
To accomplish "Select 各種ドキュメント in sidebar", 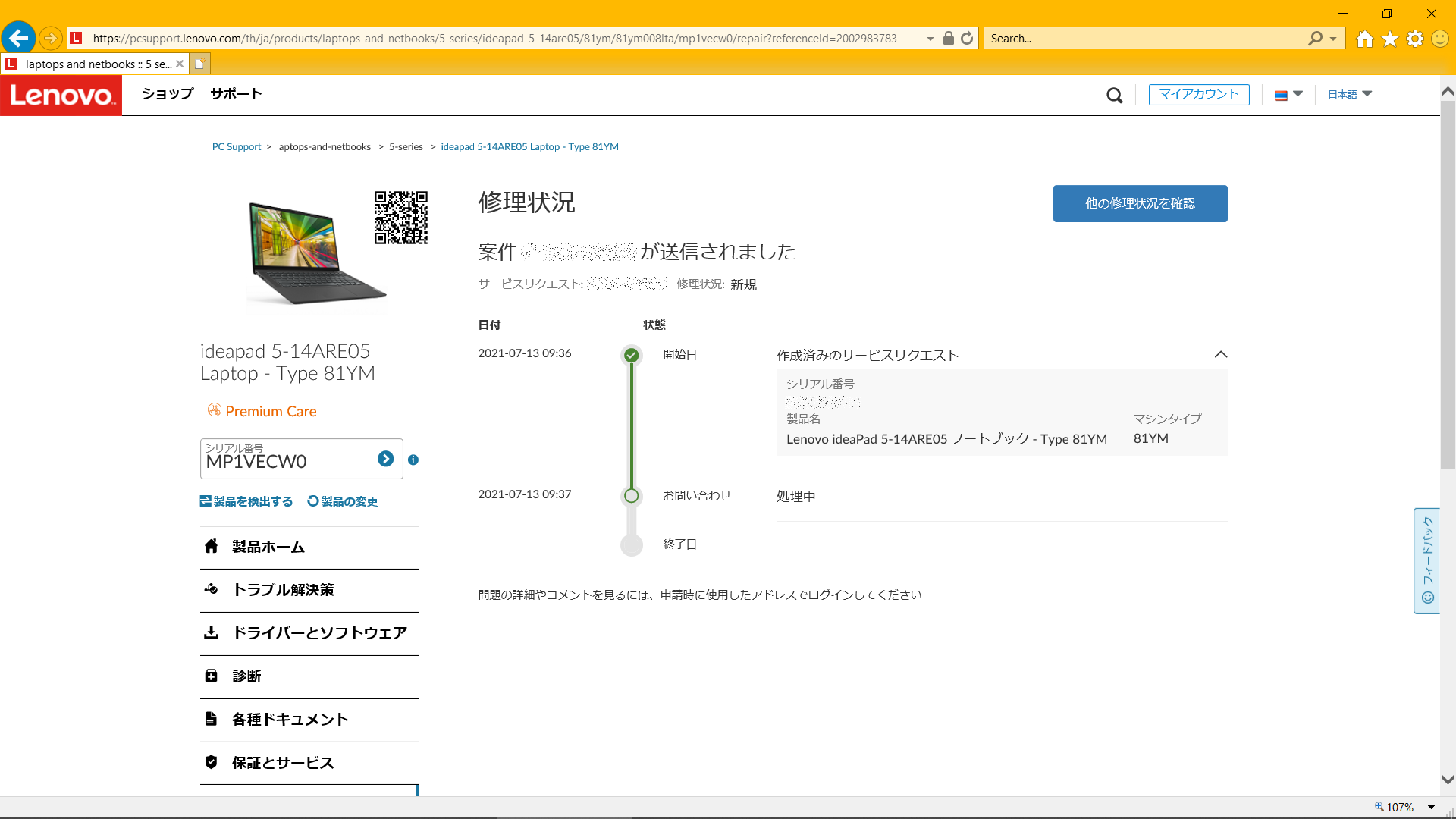I will (x=309, y=720).
